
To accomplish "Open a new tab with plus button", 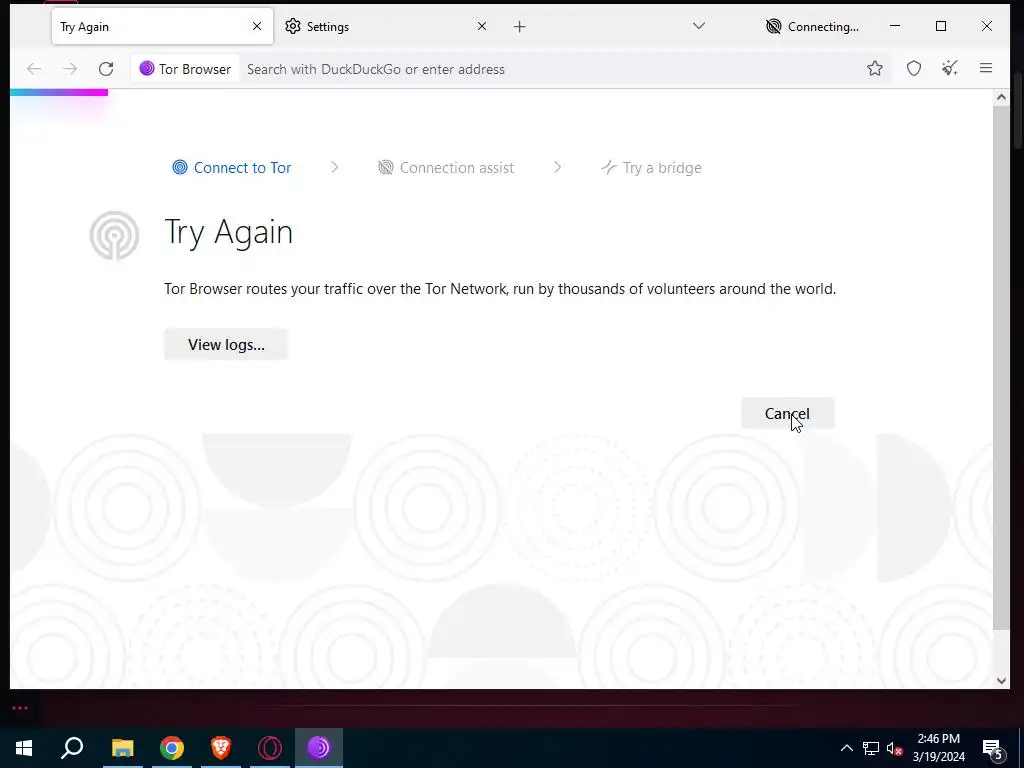I will click(x=519, y=27).
